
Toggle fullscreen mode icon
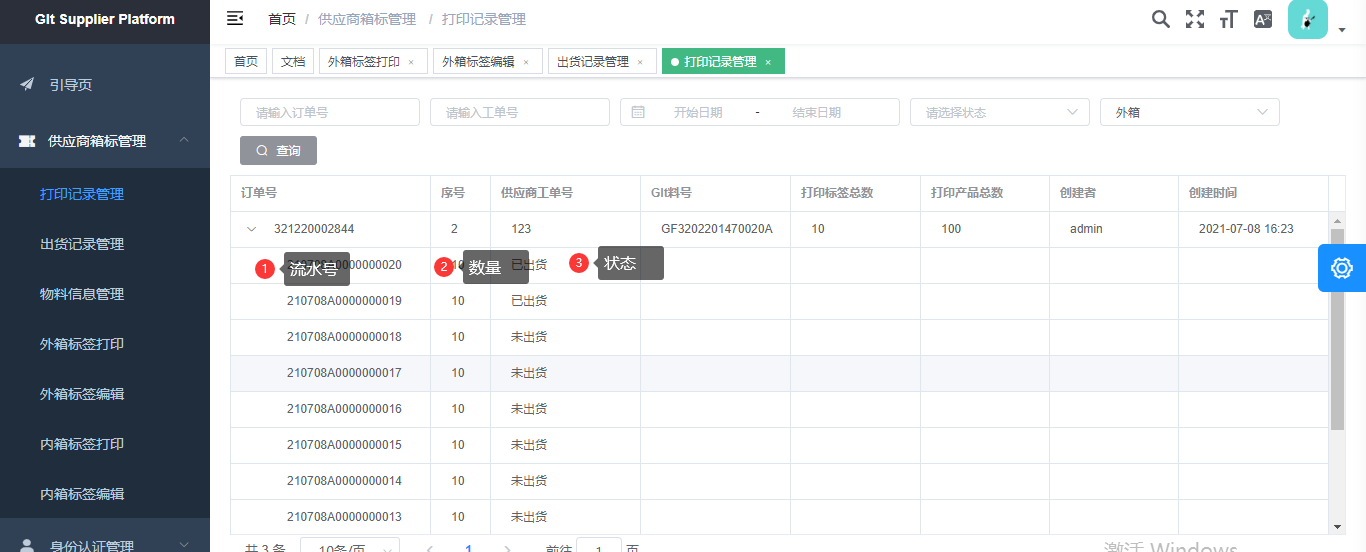pos(1194,19)
